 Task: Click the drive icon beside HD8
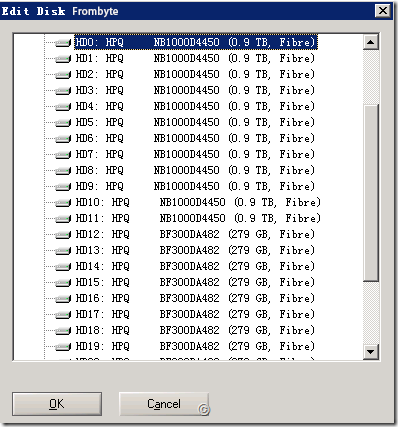(x=63, y=170)
